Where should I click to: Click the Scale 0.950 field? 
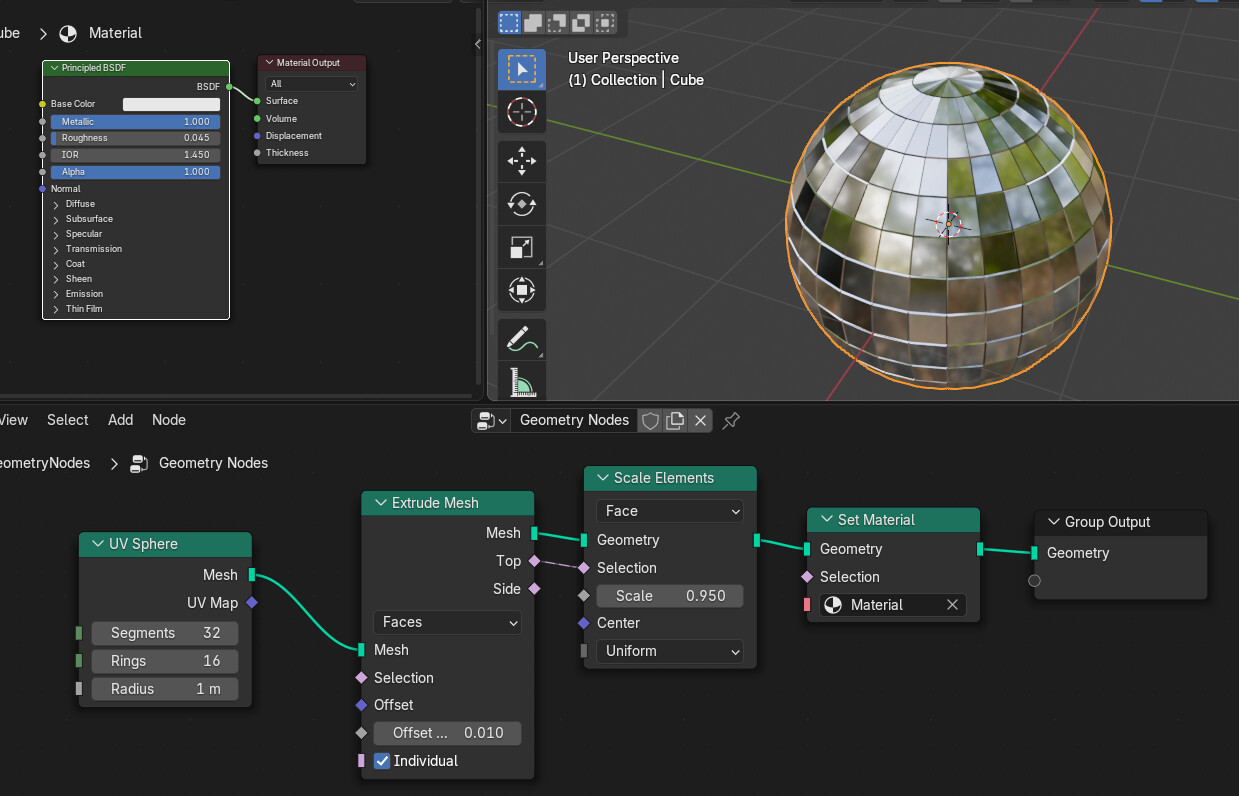click(x=670, y=596)
